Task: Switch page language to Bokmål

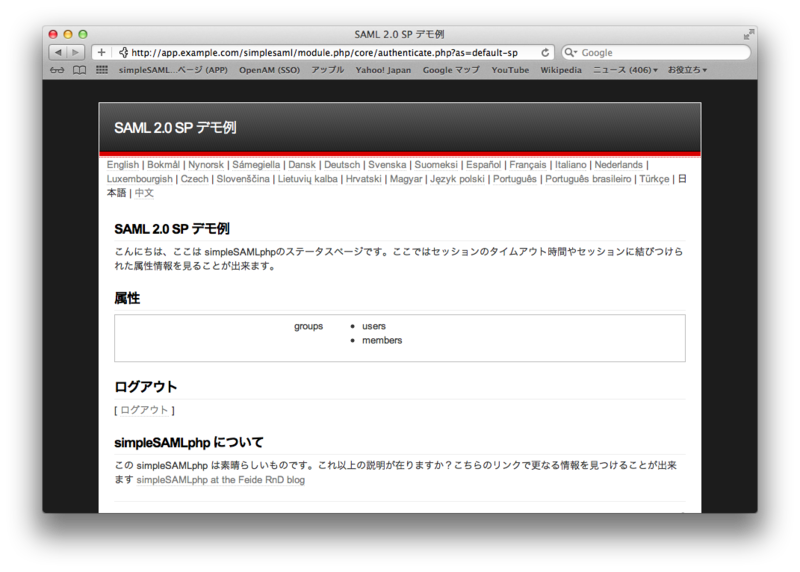Action: click(x=163, y=165)
